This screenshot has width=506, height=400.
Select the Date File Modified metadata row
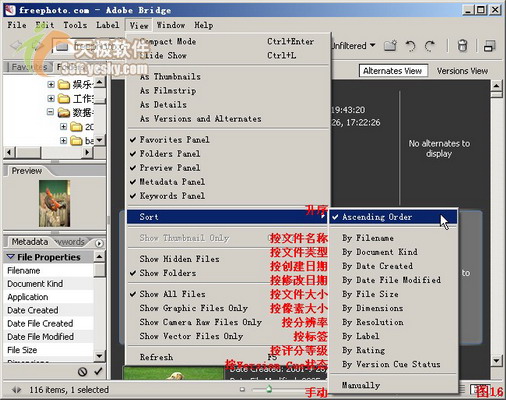click(x=49, y=337)
